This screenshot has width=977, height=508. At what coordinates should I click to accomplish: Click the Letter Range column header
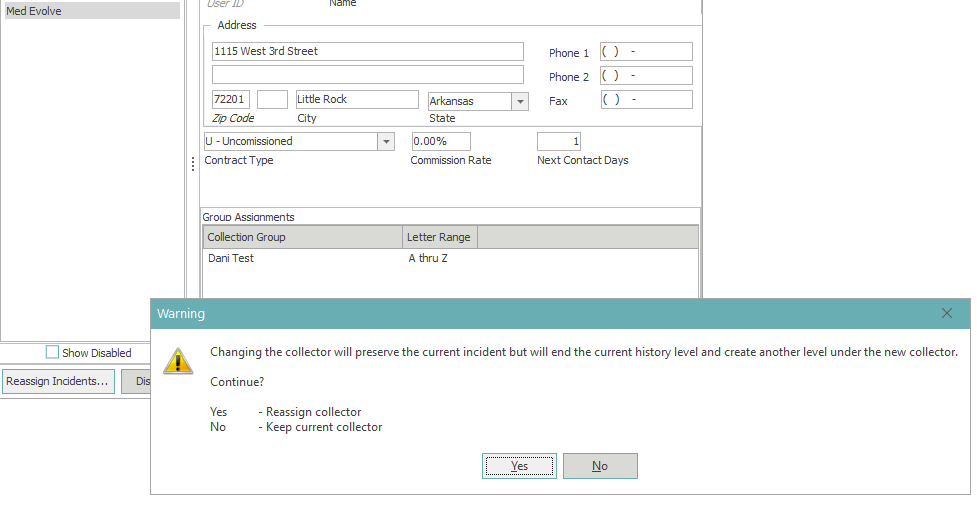click(439, 237)
